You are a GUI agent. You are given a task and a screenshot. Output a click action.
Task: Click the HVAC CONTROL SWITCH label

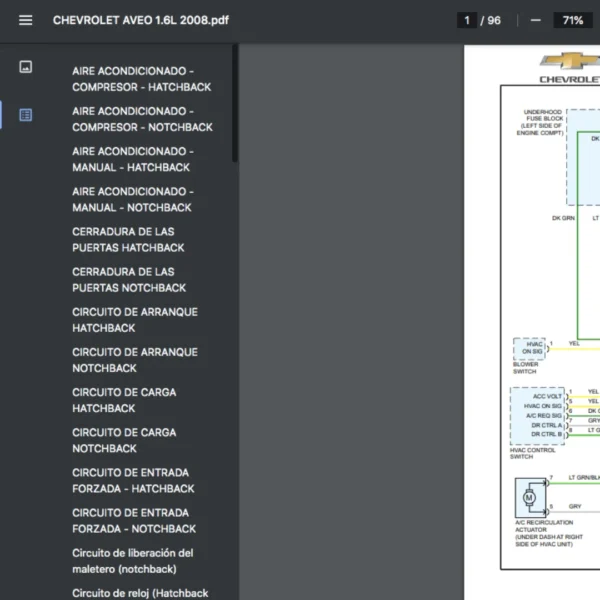tap(532, 453)
